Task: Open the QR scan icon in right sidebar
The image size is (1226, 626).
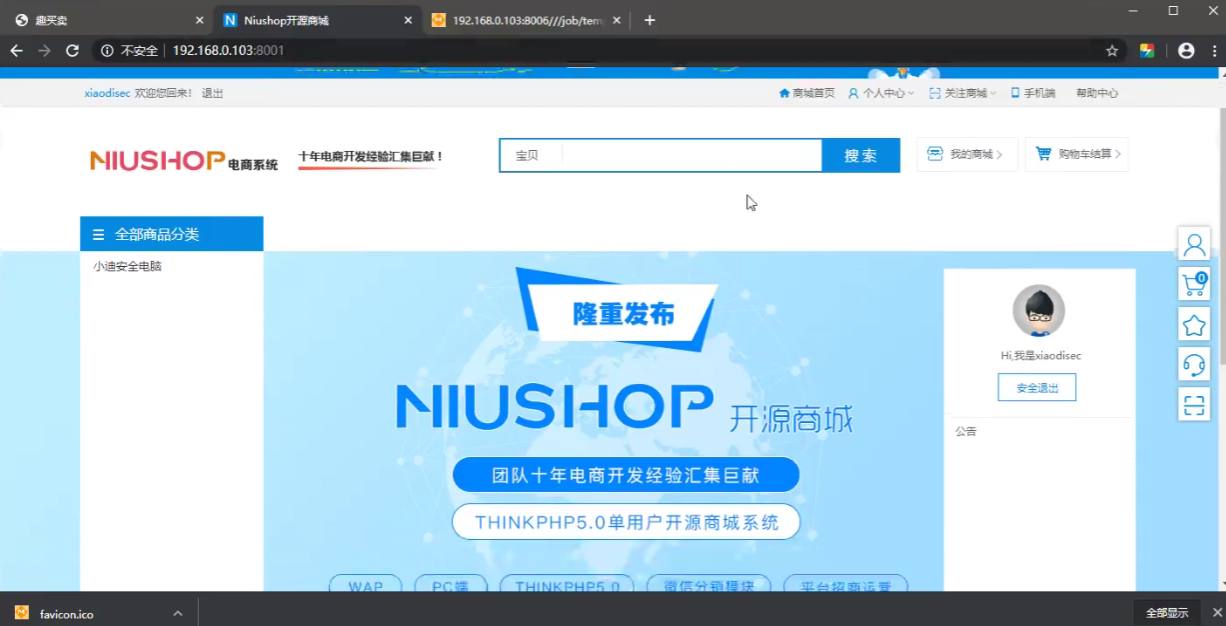Action: 1194,404
